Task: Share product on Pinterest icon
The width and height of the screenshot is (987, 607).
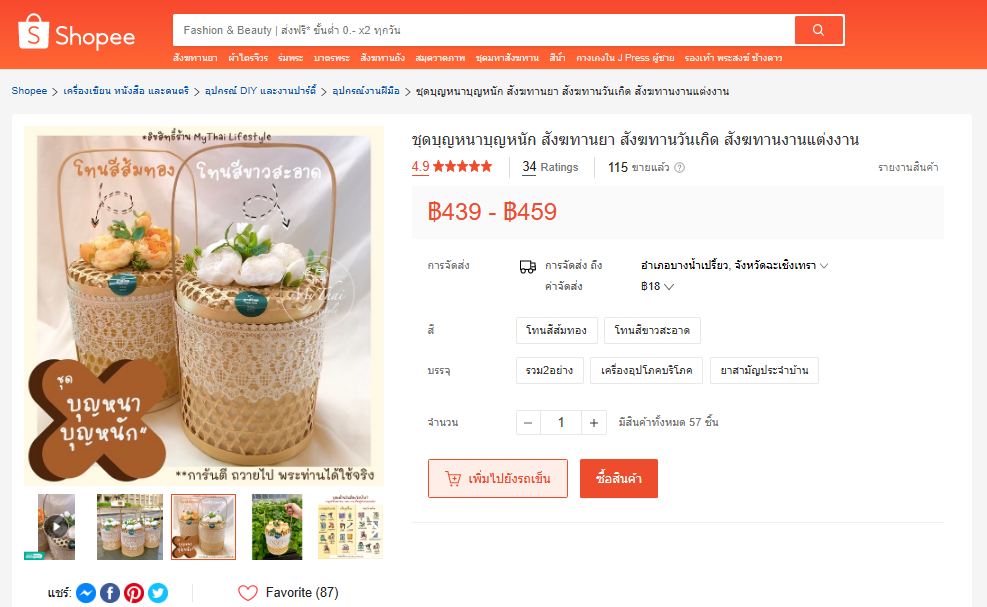Action: (134, 593)
